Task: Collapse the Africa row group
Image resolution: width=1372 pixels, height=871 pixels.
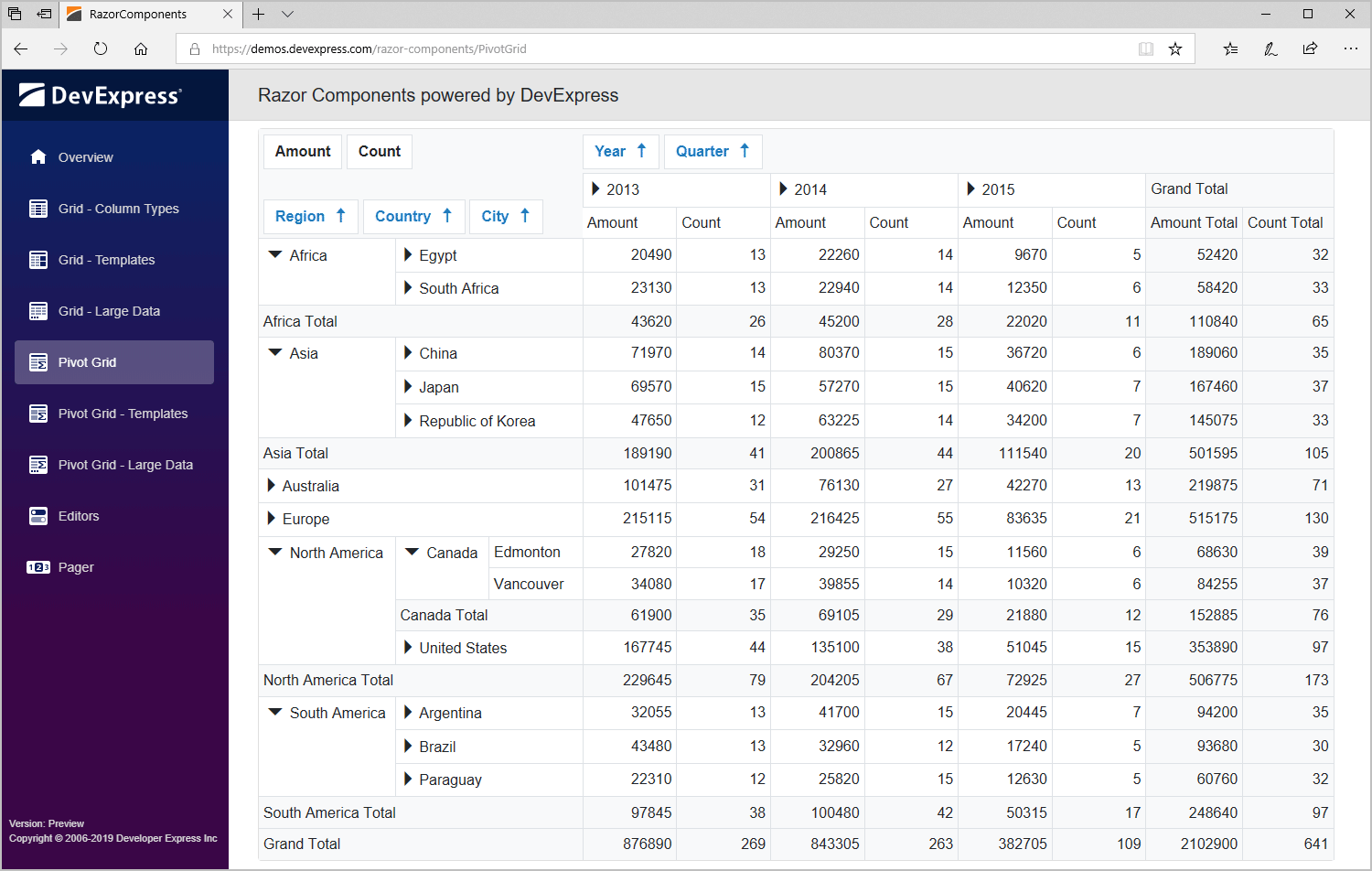Action: pyautogui.click(x=275, y=255)
